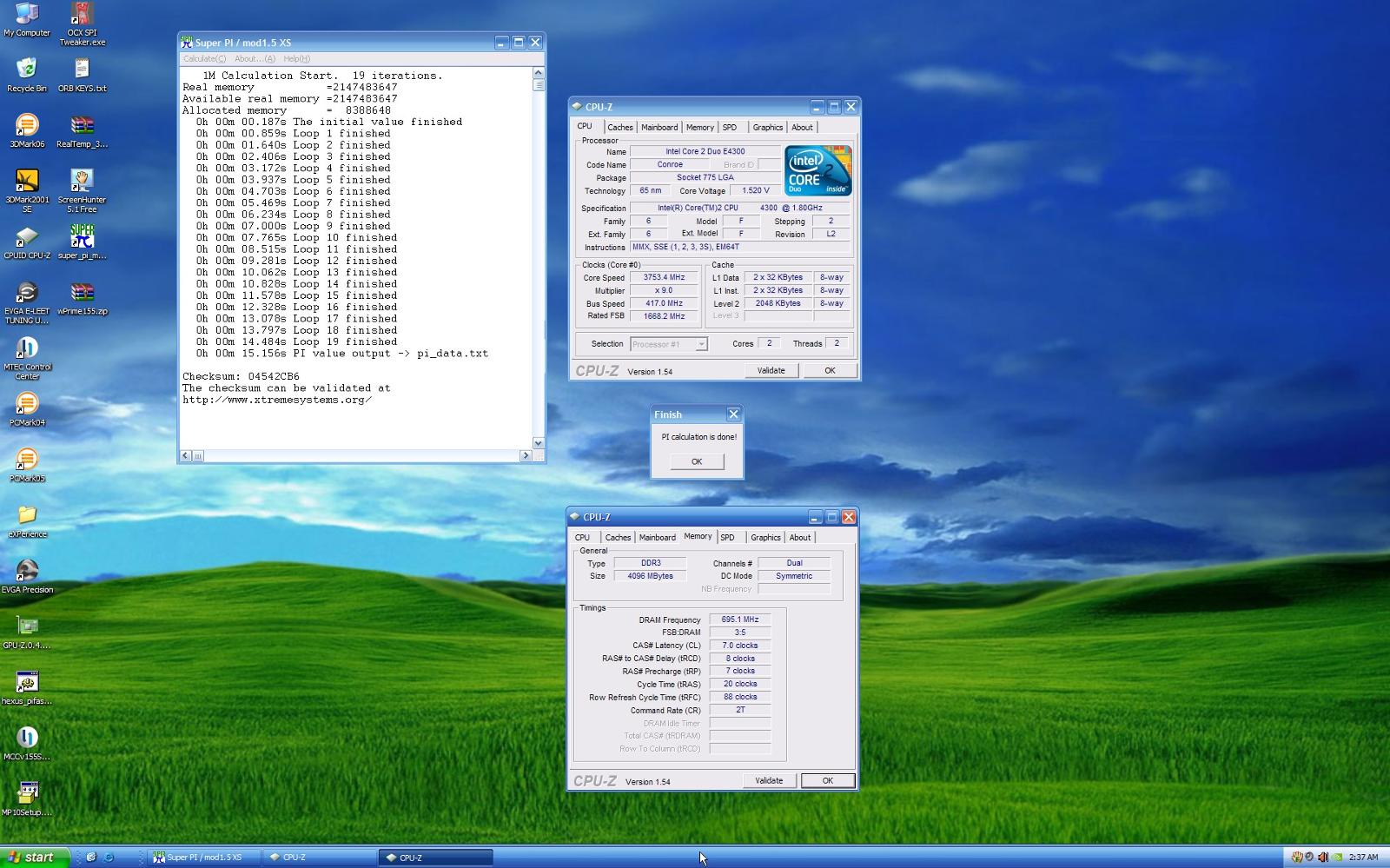Open Calculate menu in Super PI

[204, 58]
